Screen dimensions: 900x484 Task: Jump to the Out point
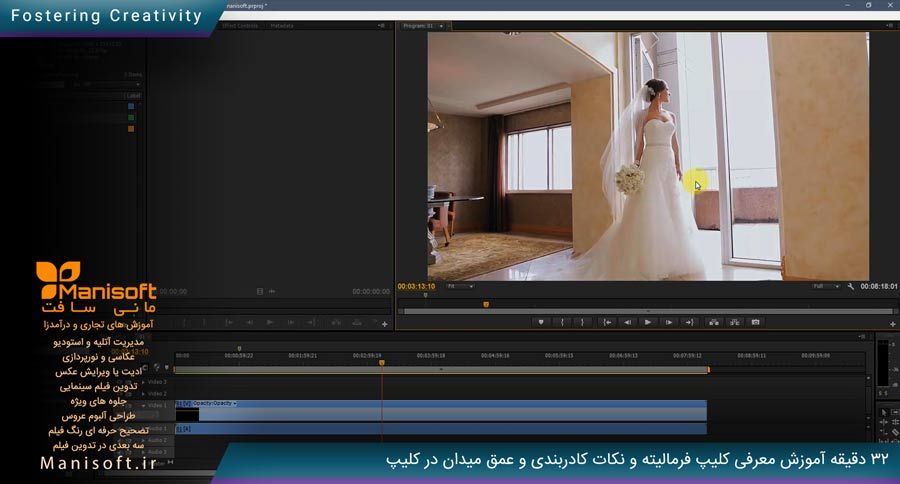click(x=689, y=323)
